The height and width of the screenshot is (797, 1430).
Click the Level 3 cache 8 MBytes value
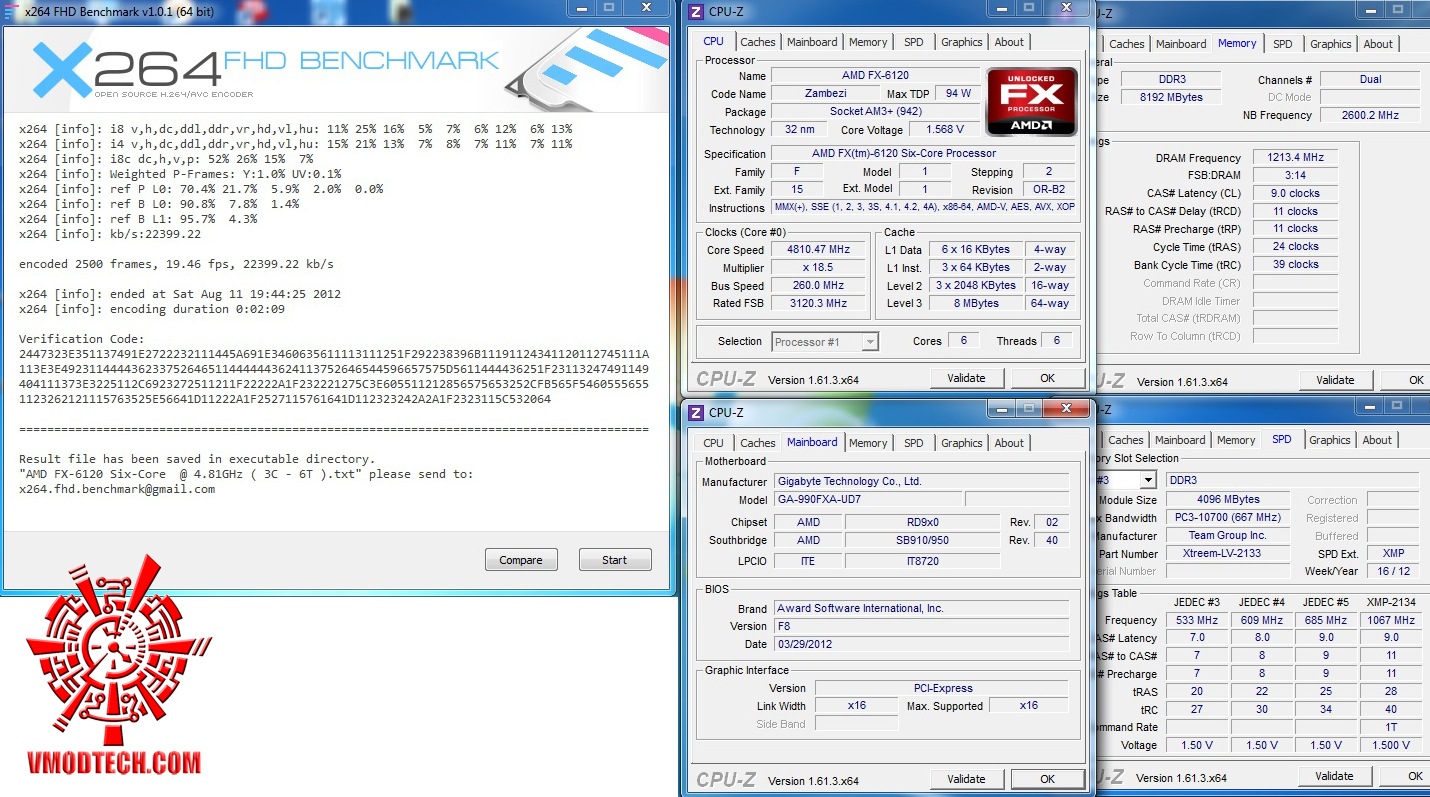(976, 304)
